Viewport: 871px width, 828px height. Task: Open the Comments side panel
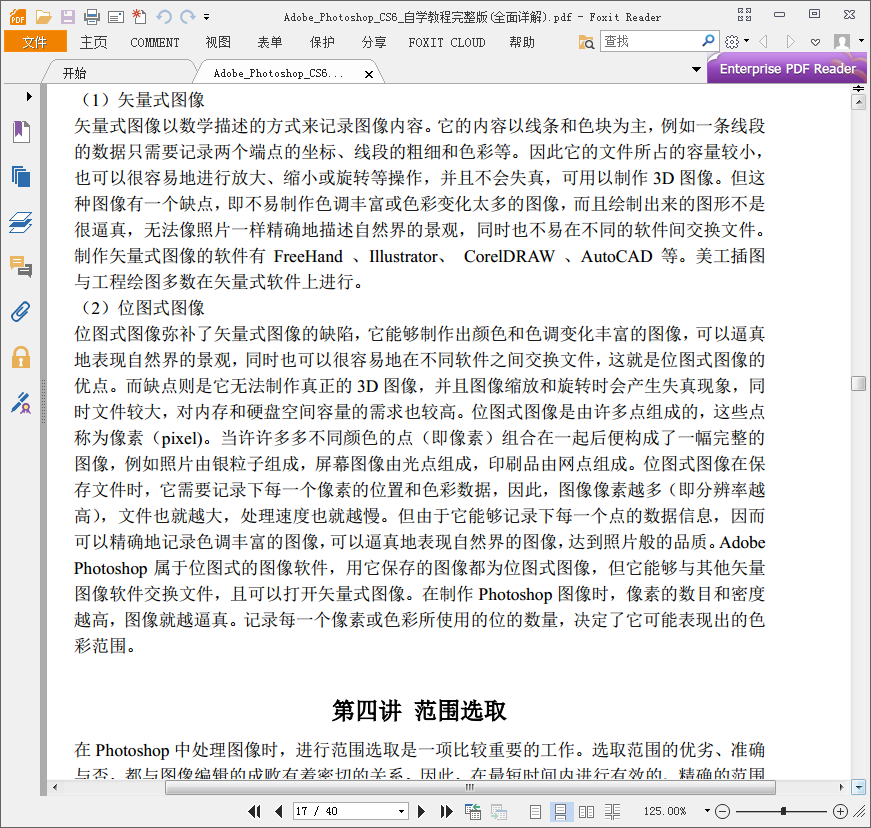tap(21, 267)
